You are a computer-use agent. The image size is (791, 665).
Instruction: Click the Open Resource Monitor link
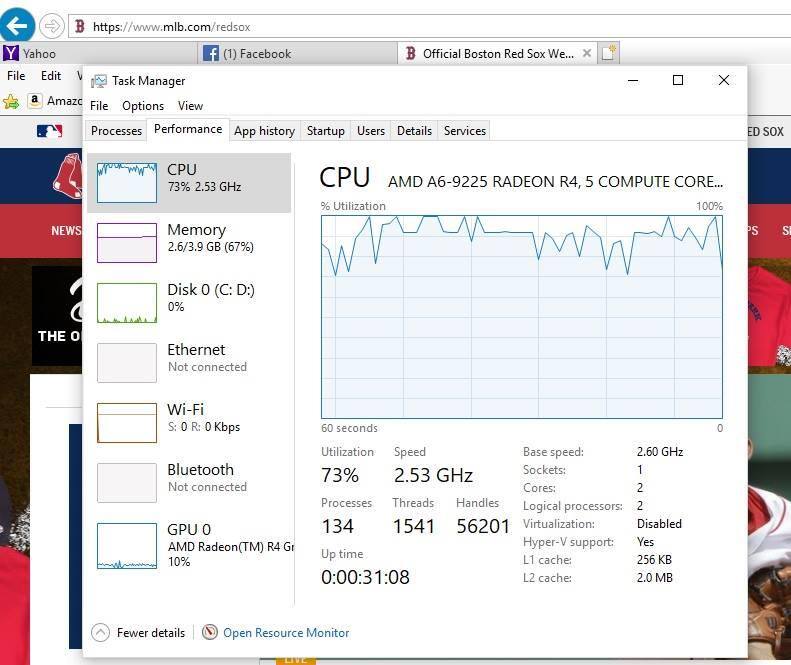pyautogui.click(x=286, y=632)
